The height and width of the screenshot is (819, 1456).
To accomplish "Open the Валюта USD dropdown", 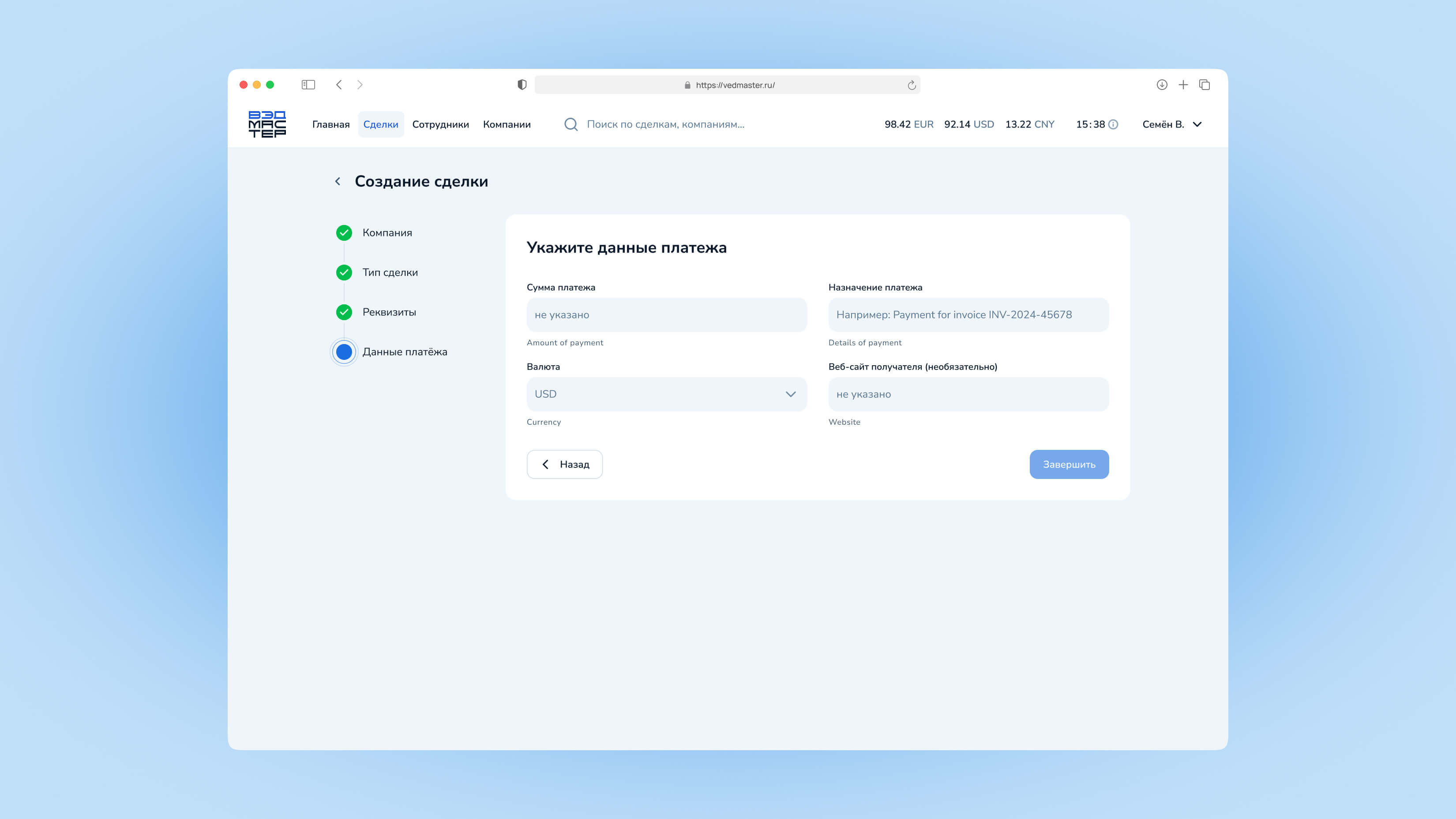I will coord(666,394).
